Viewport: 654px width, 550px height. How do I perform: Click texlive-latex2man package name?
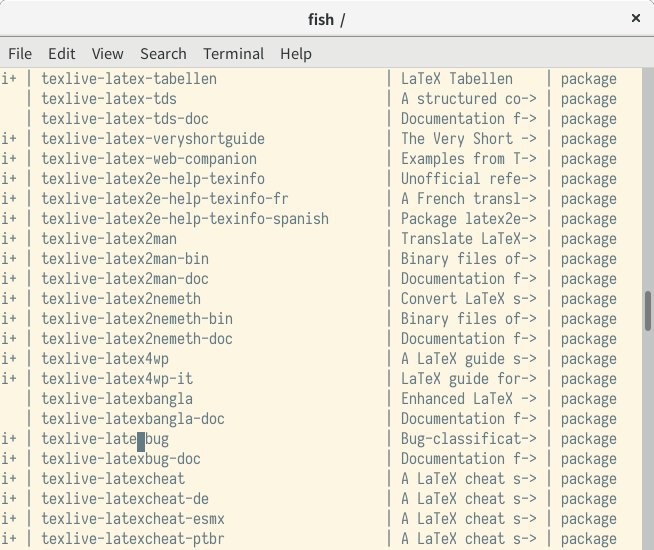click(x=109, y=239)
